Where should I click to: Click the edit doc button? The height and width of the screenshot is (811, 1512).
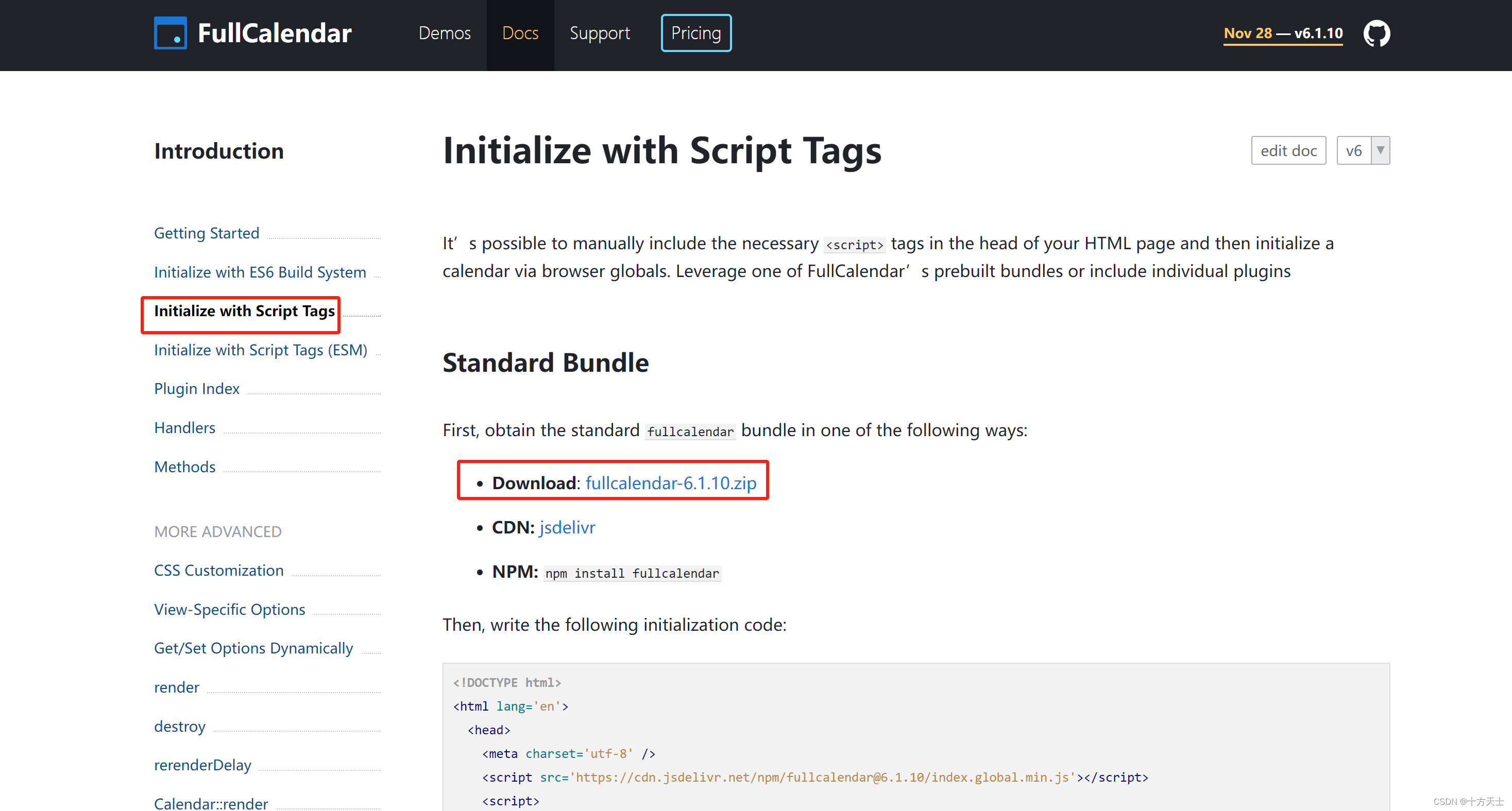point(1288,150)
